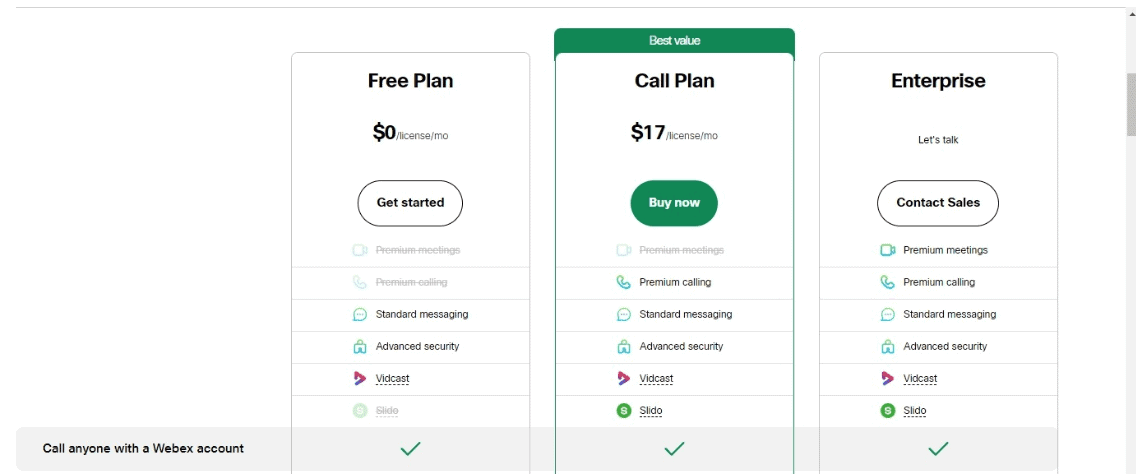Click Premium meetings video icon in Enterprise

pos(888,250)
